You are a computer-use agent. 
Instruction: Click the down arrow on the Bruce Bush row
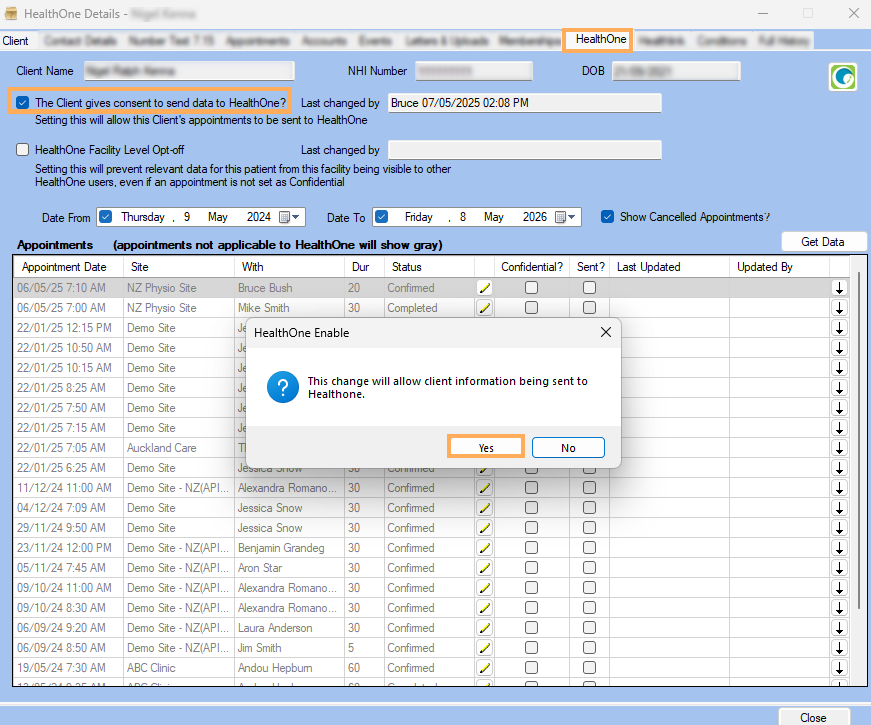[x=839, y=288]
